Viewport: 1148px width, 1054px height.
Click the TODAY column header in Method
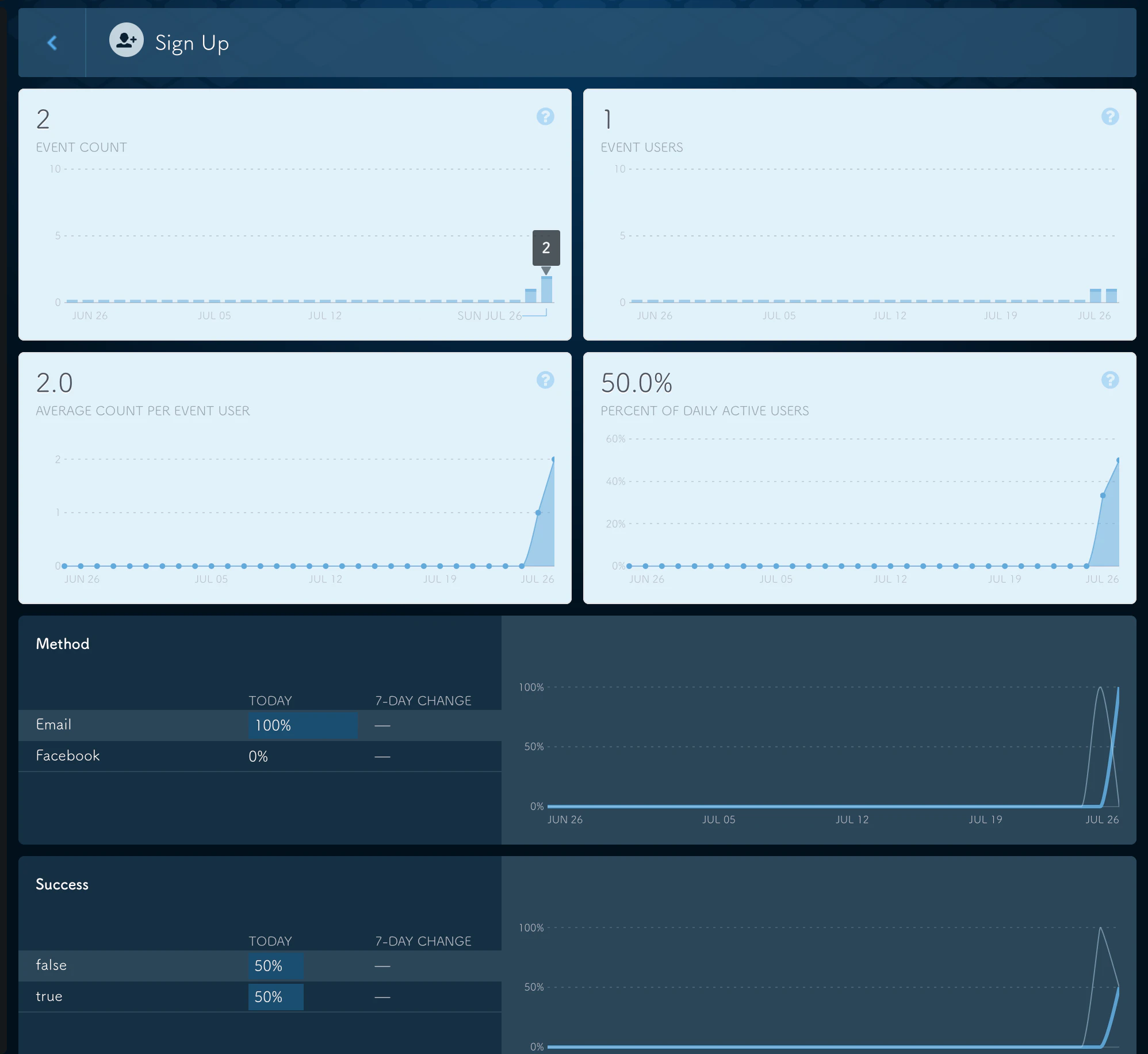[x=270, y=701]
